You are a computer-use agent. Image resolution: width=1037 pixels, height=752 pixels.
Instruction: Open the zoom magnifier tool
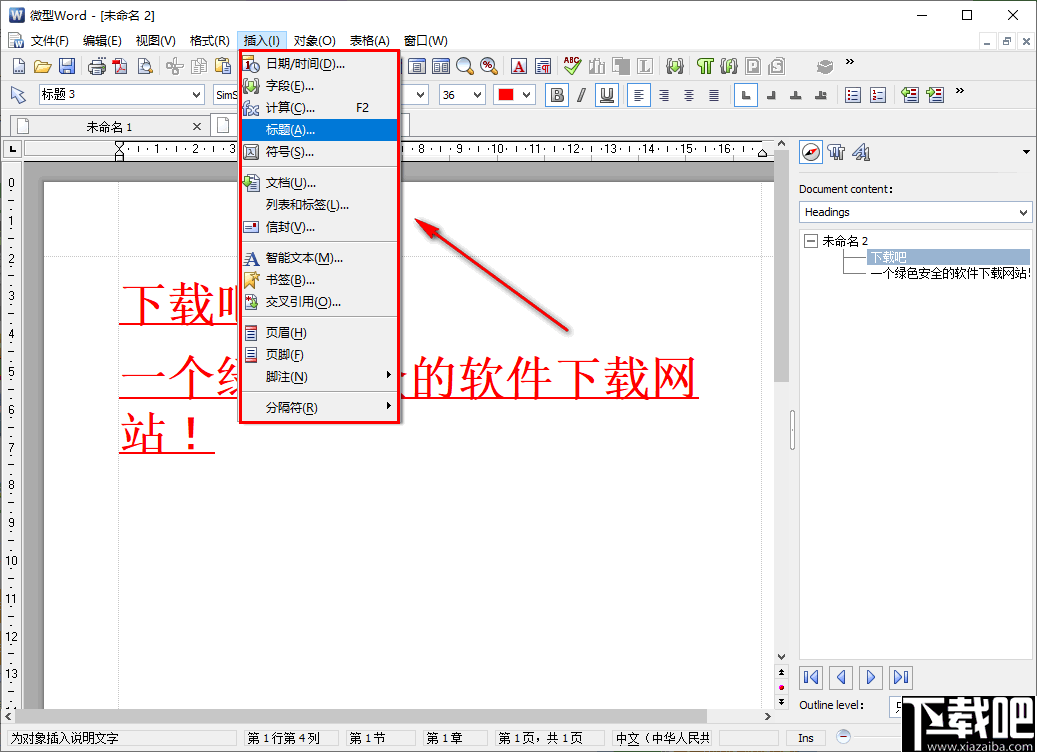[464, 65]
